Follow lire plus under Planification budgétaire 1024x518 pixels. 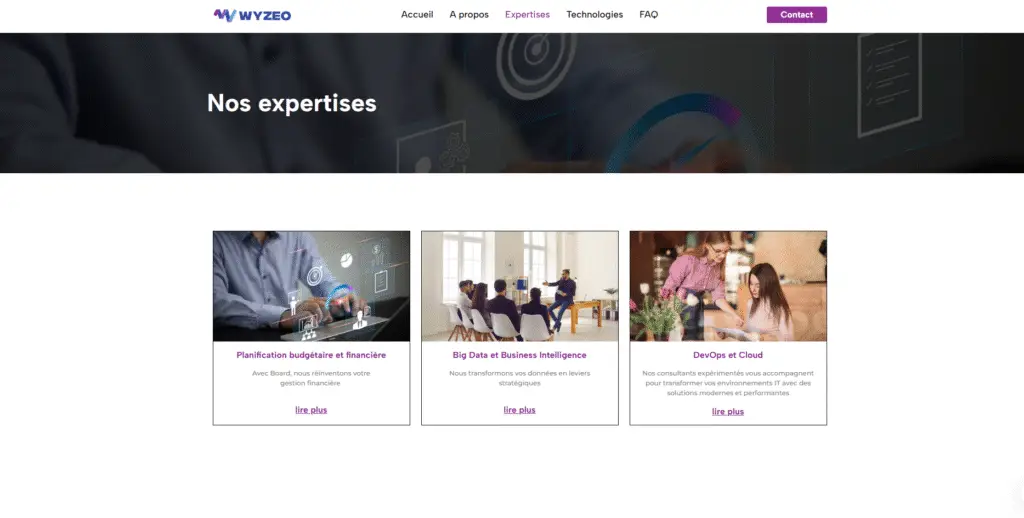click(x=311, y=410)
